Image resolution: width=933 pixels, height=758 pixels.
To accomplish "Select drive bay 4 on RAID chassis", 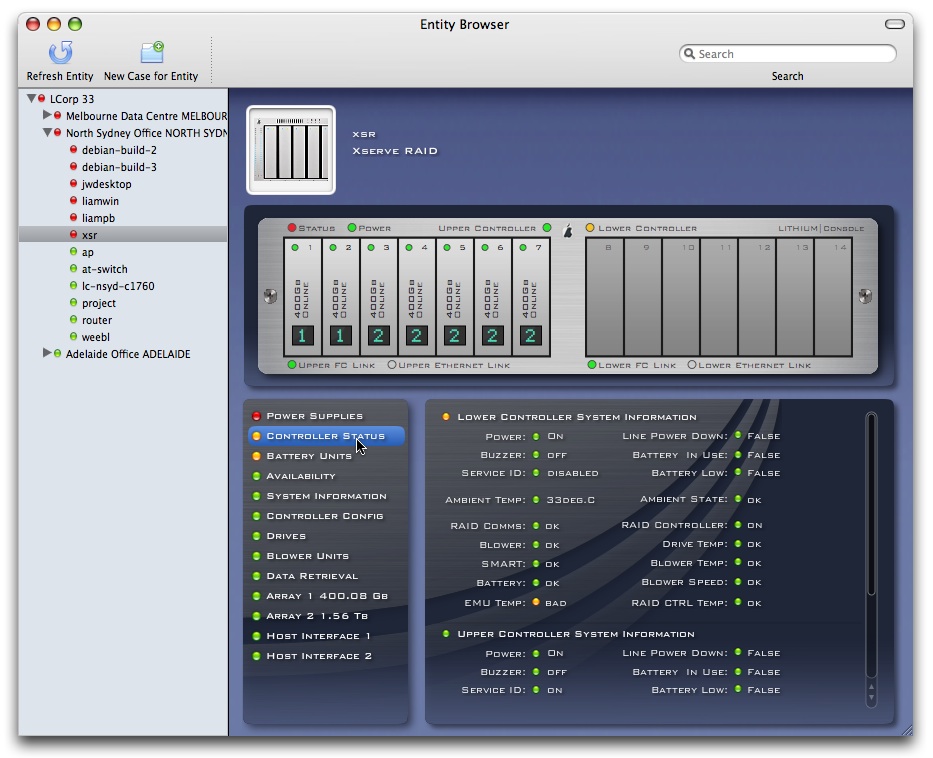I will point(417,297).
